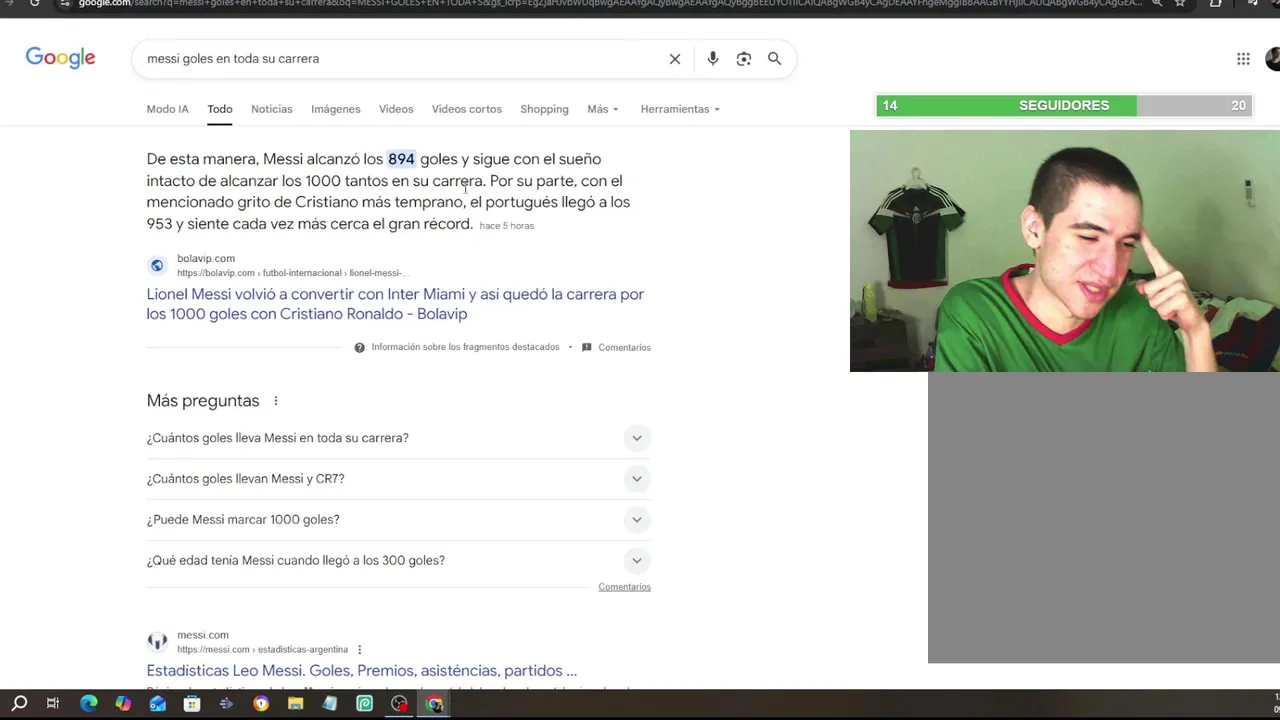Click Comentarios under Más preguntas

click(x=624, y=587)
